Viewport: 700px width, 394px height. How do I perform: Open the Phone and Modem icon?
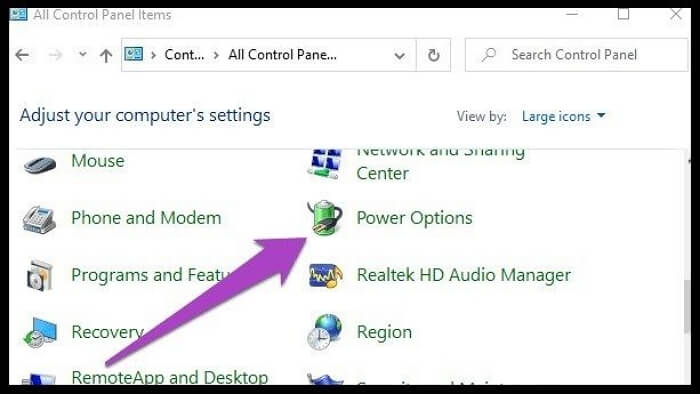(39, 220)
